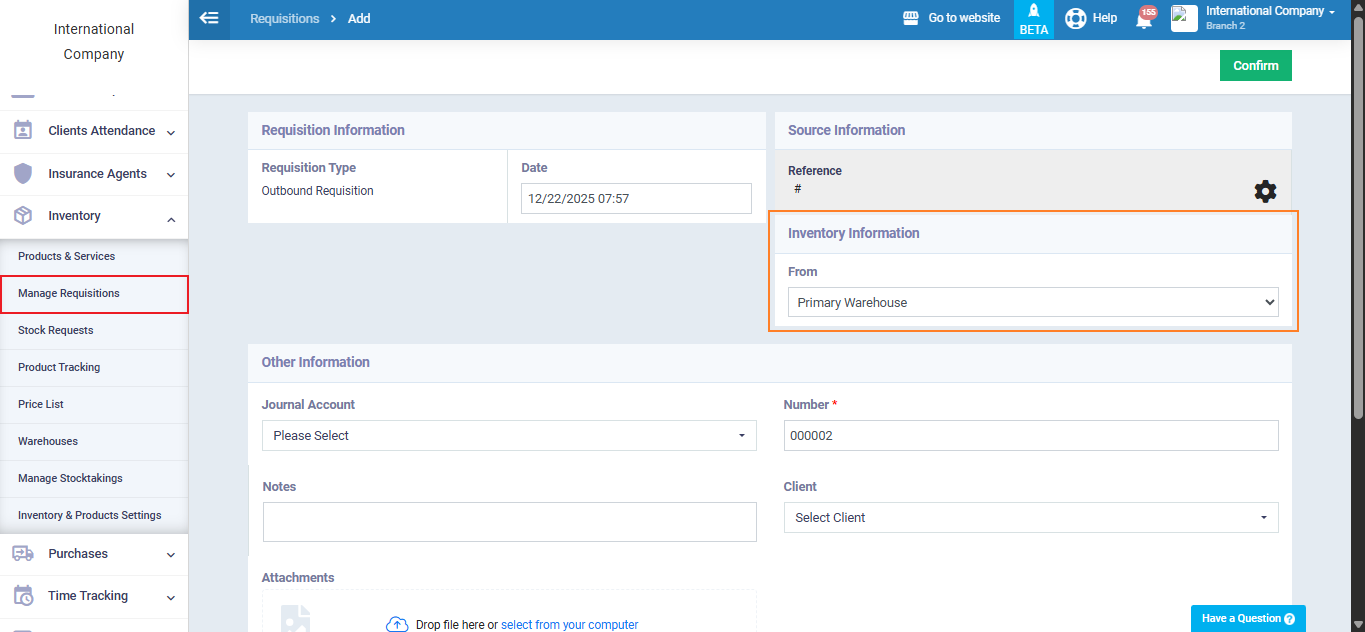Image resolution: width=1365 pixels, height=632 pixels.
Task: Open the From warehouse dropdown
Action: tap(1032, 302)
